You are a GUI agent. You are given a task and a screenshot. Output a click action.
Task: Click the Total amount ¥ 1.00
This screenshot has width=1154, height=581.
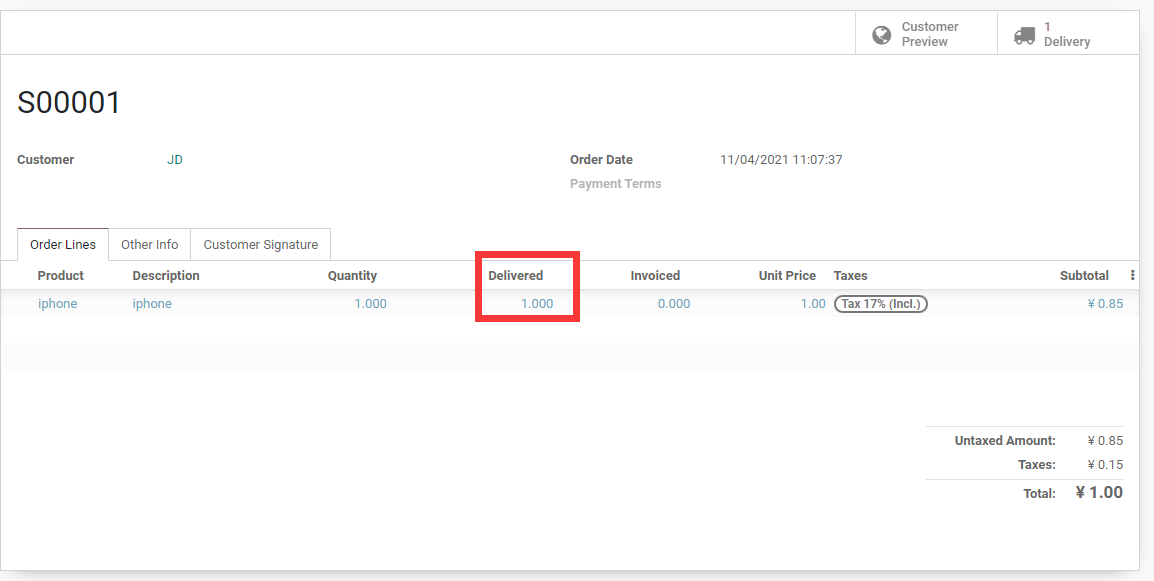pyautogui.click(x=1100, y=493)
